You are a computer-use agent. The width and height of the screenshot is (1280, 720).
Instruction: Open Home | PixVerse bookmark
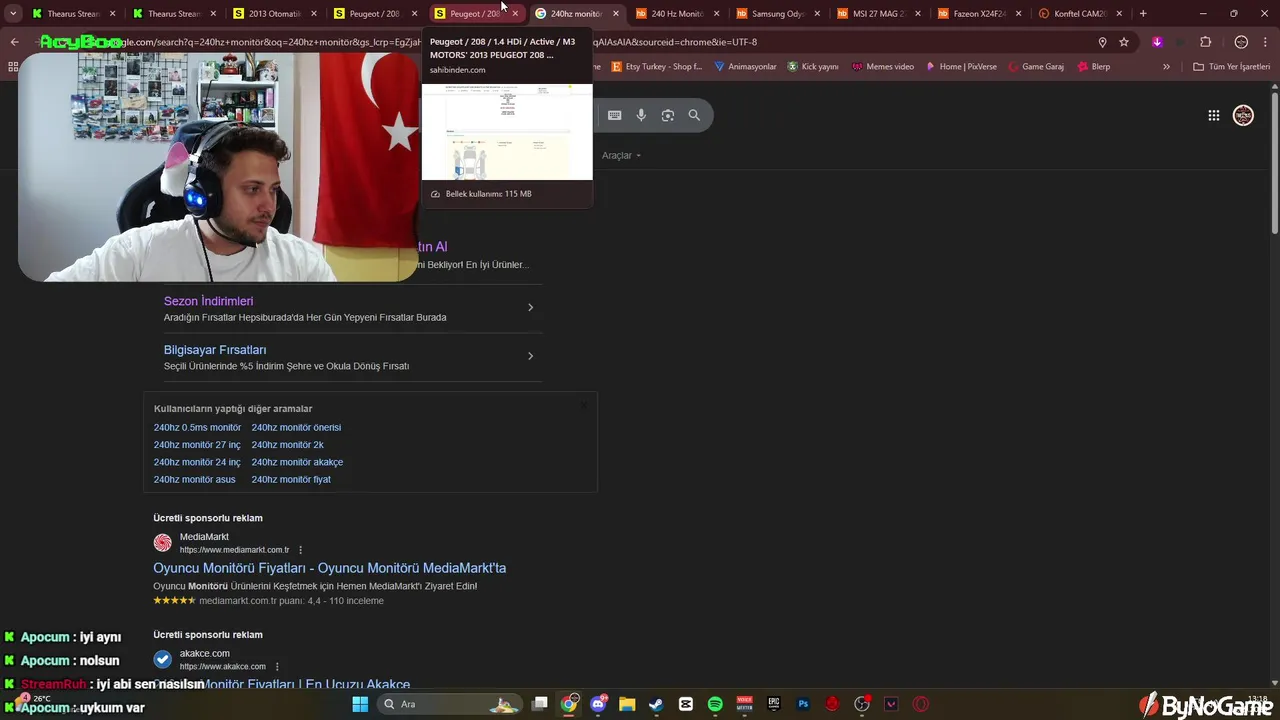961,67
